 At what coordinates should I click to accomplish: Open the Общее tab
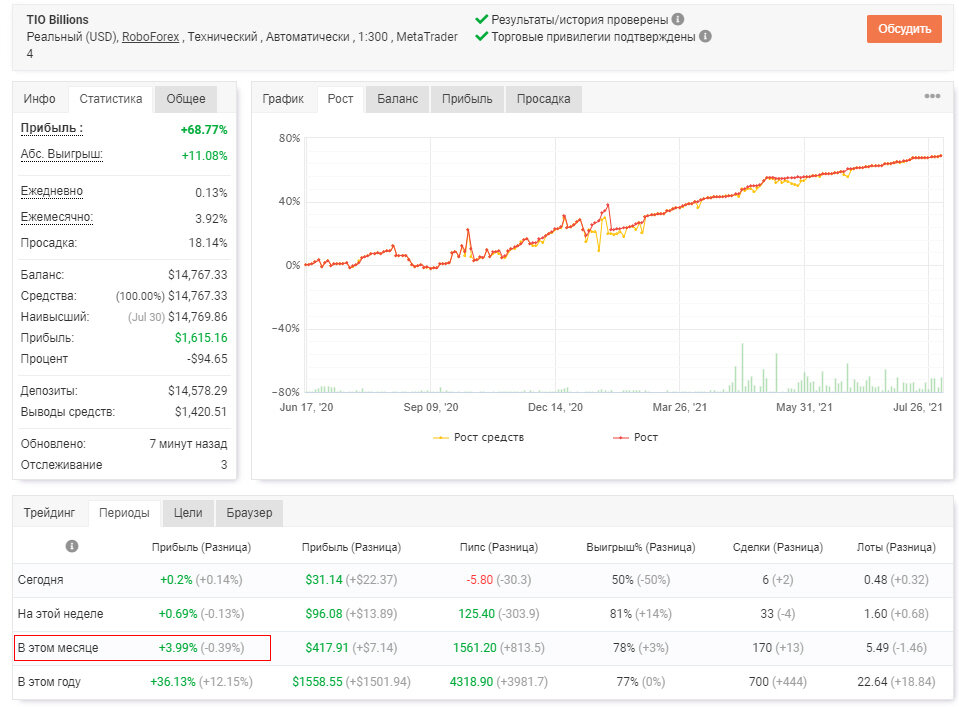(x=186, y=98)
